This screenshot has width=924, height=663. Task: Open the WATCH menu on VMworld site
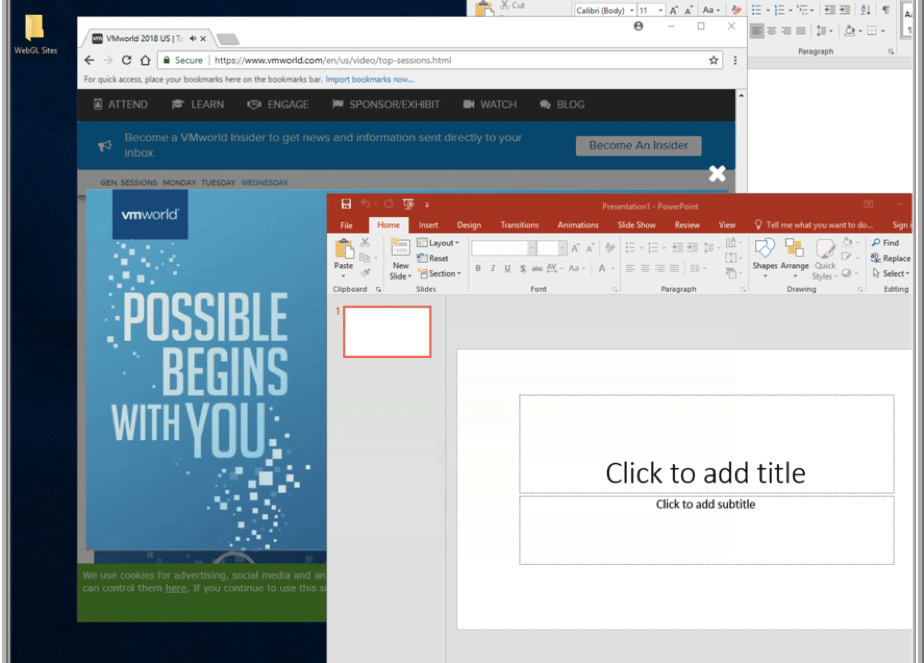[x=490, y=104]
